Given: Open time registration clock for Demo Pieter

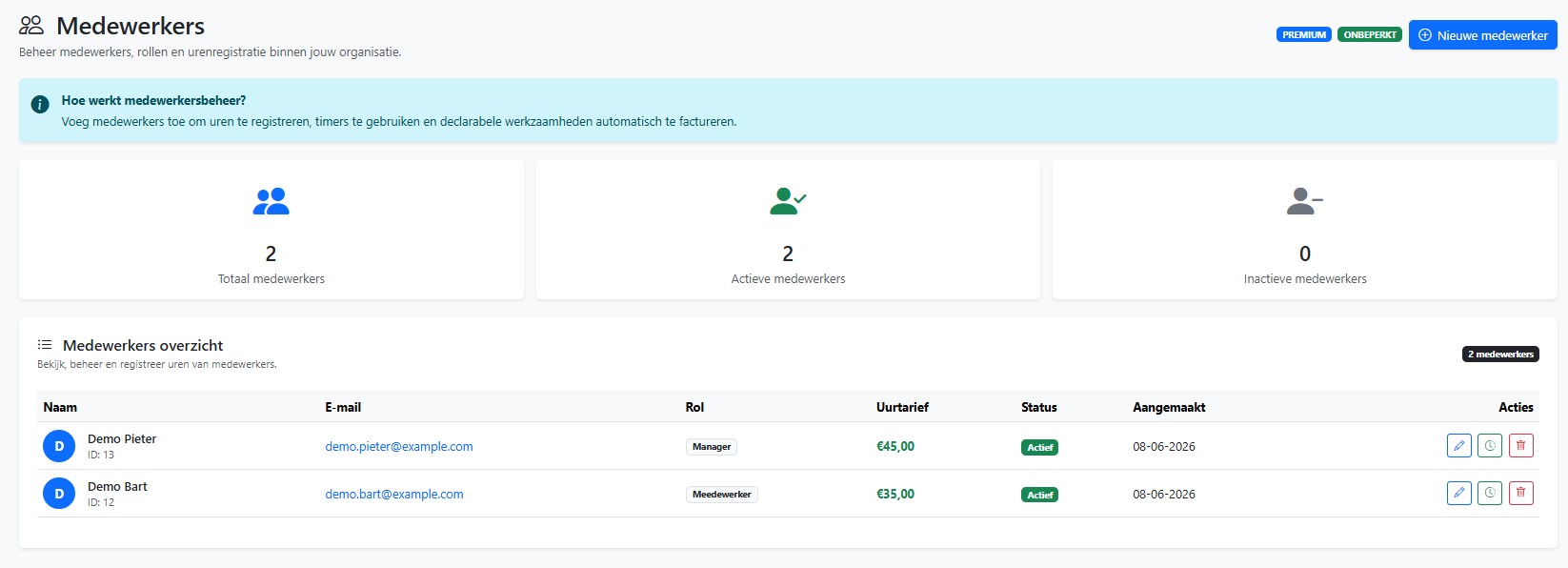Looking at the screenshot, I should 1490,446.
